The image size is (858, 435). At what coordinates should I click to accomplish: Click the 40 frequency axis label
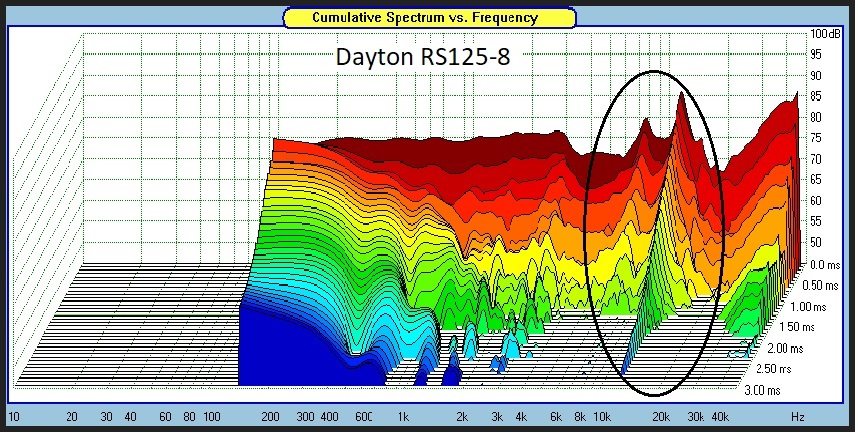point(131,417)
